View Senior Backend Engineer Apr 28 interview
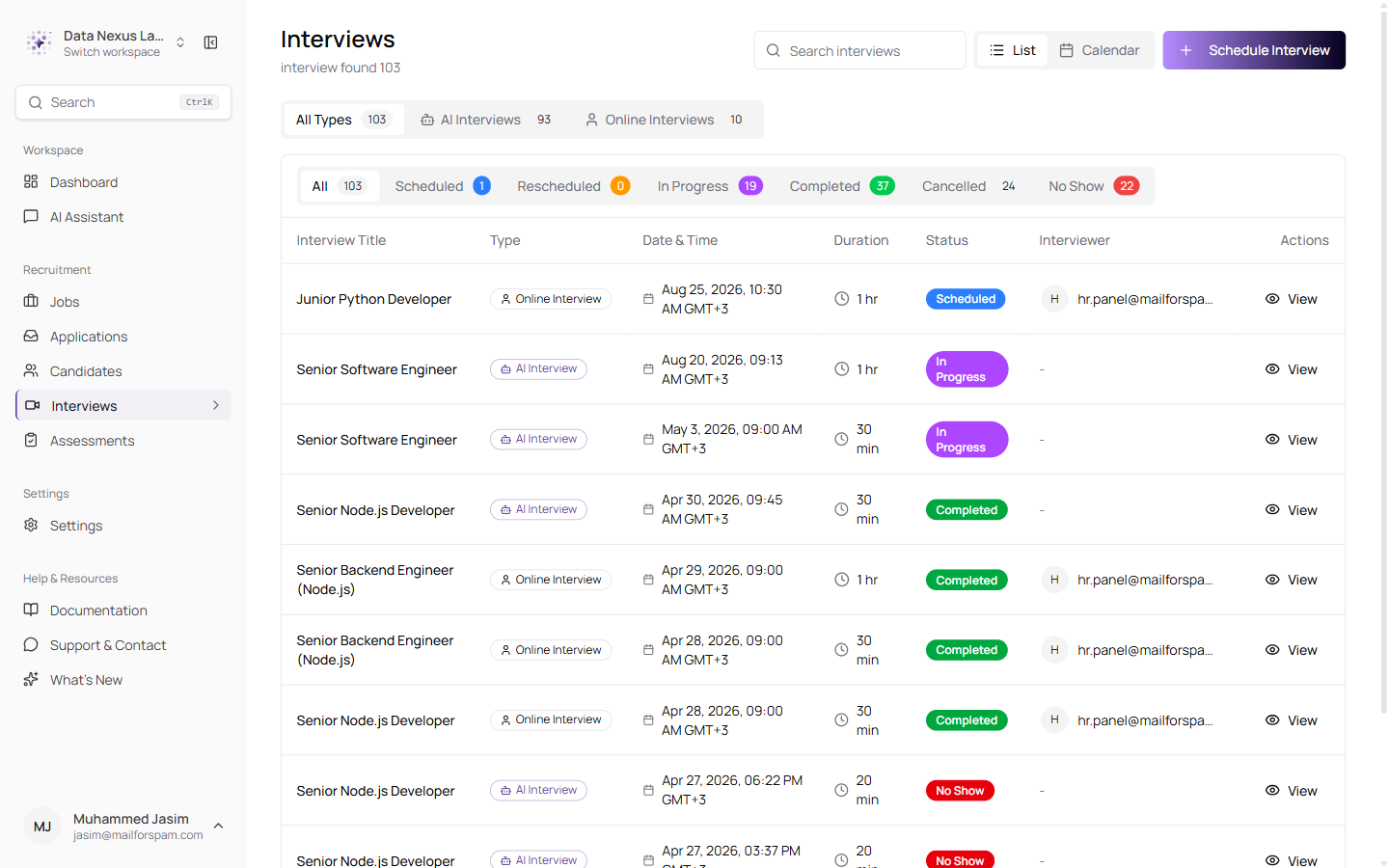 (1291, 650)
